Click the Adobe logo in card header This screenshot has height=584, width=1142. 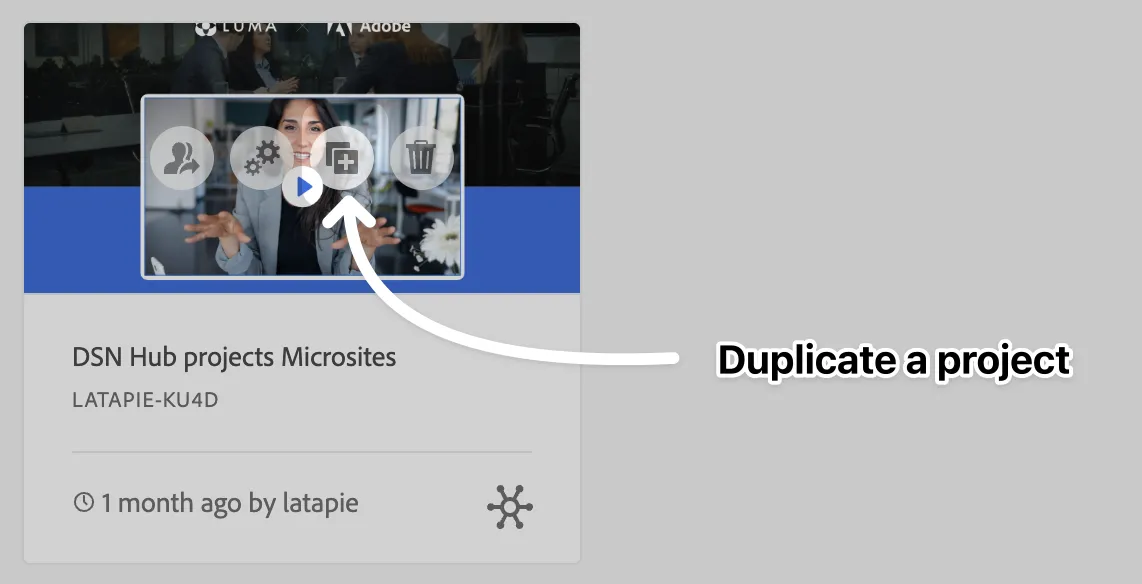tap(369, 27)
